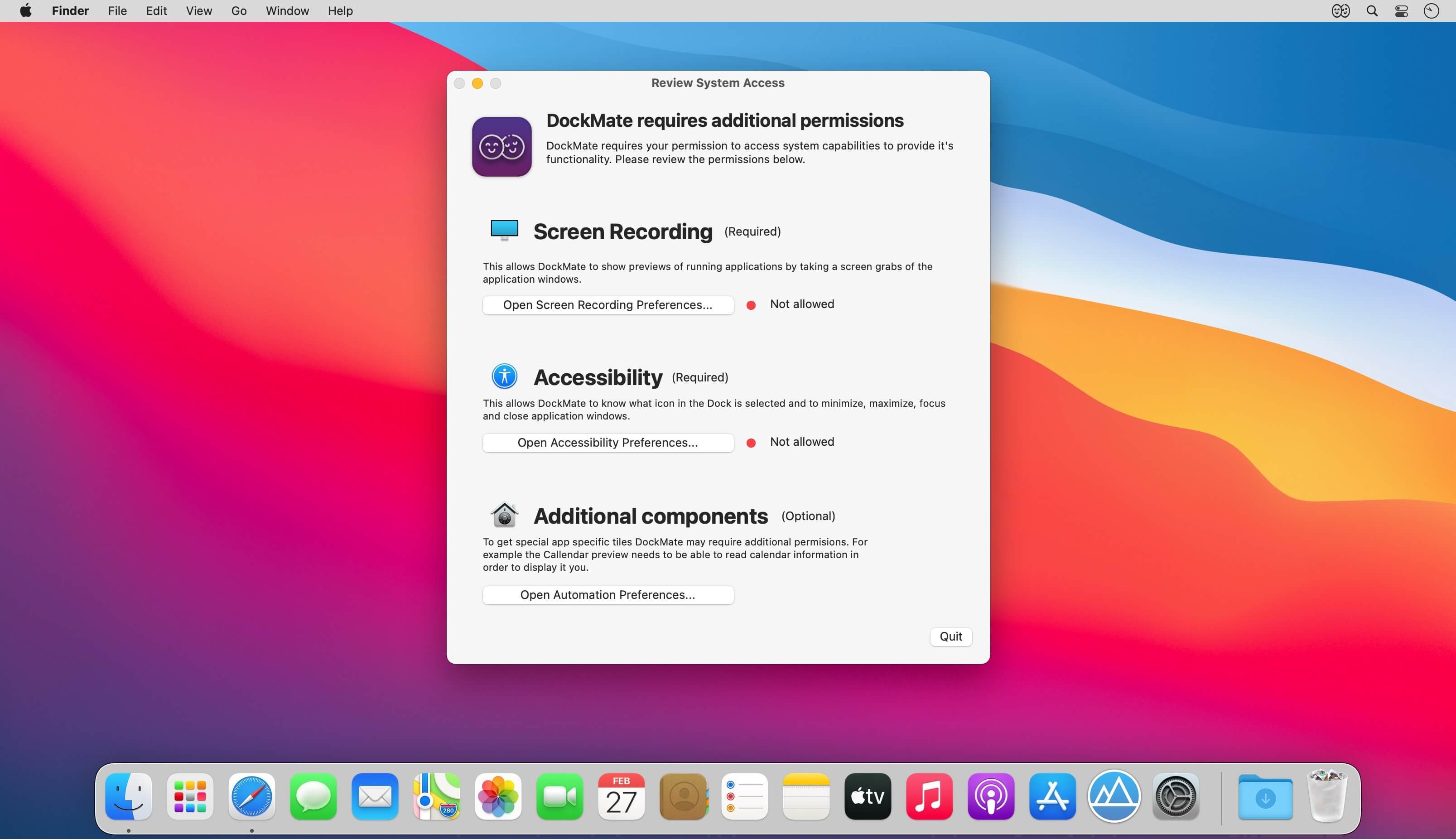Screen dimensions: 1456x839
Task: Click Open Automation Preferences button
Action: click(x=608, y=595)
